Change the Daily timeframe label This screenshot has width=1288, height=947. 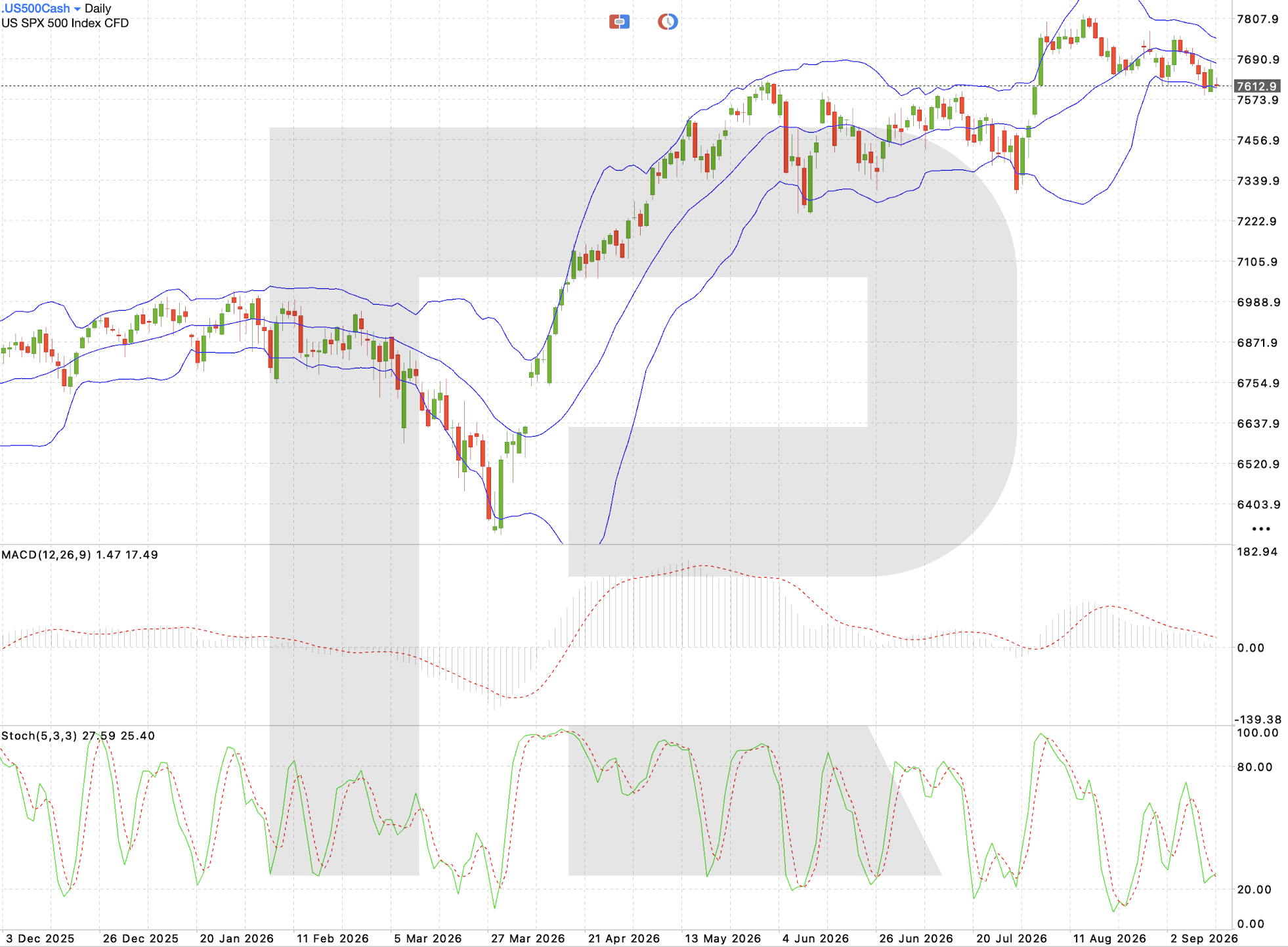98,9
